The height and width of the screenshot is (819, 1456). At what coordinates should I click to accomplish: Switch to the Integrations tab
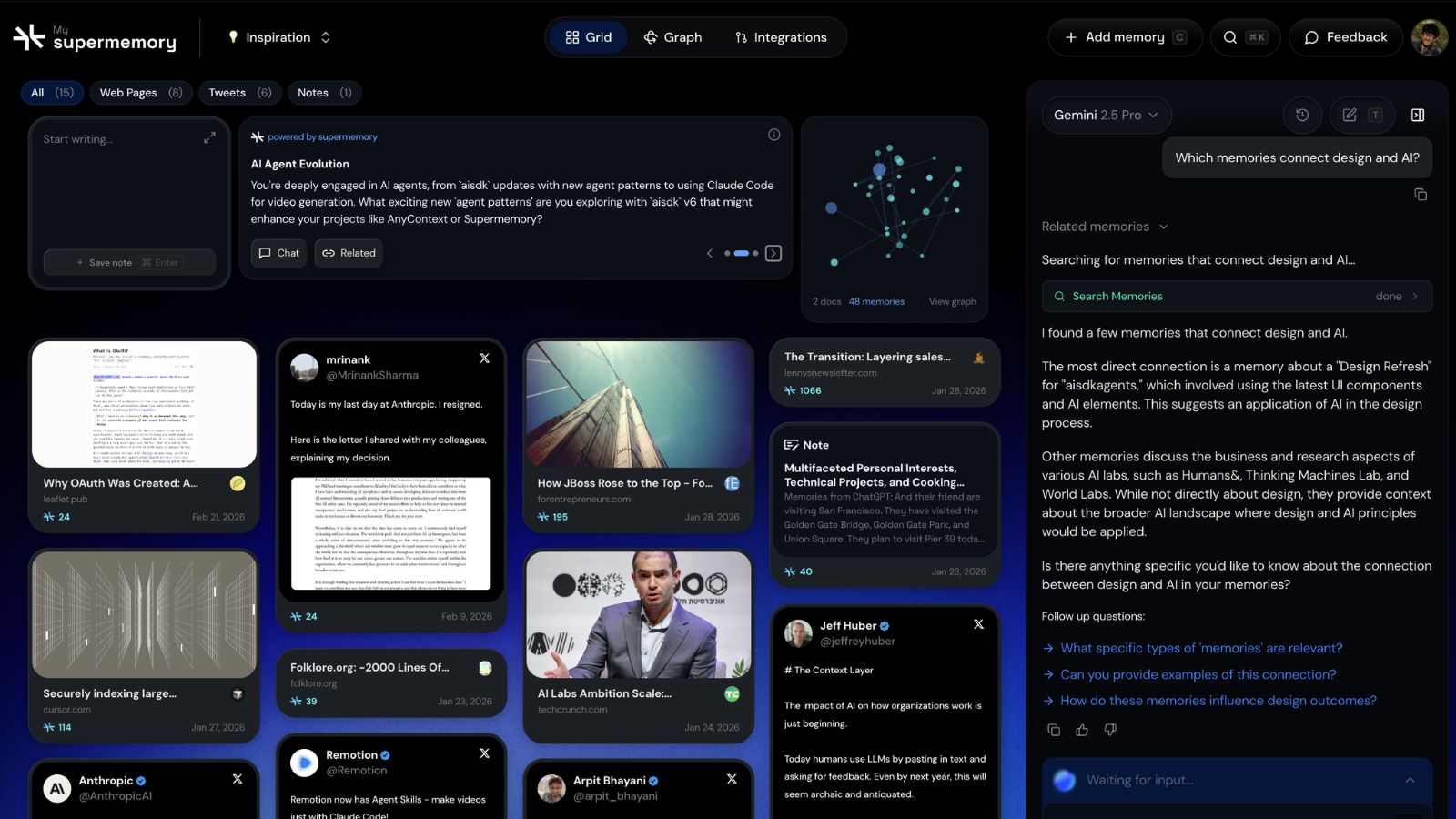(x=781, y=37)
